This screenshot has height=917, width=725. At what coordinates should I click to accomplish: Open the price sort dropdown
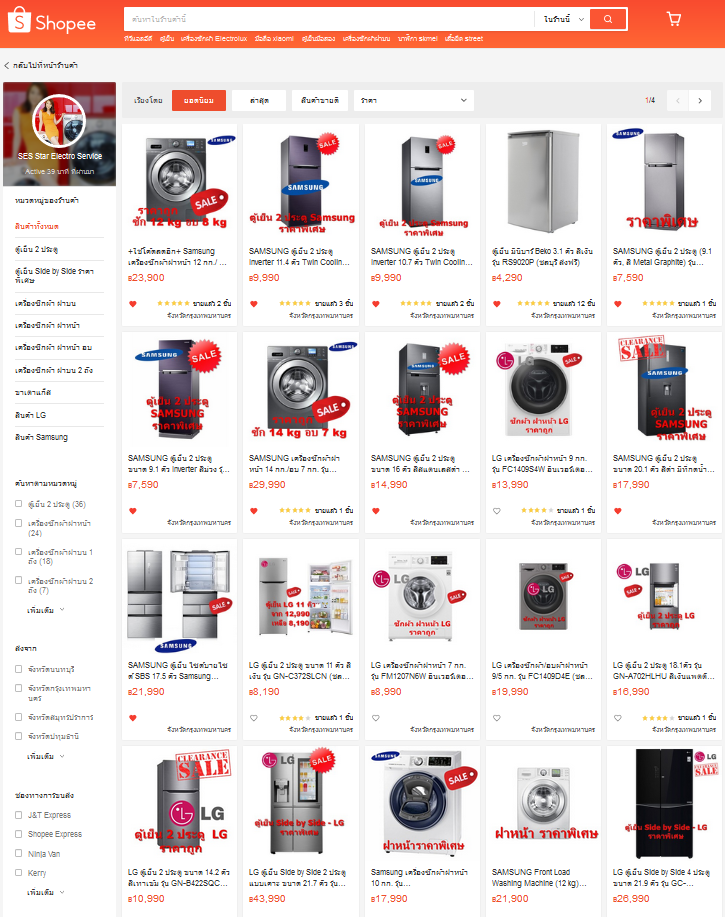(x=413, y=101)
